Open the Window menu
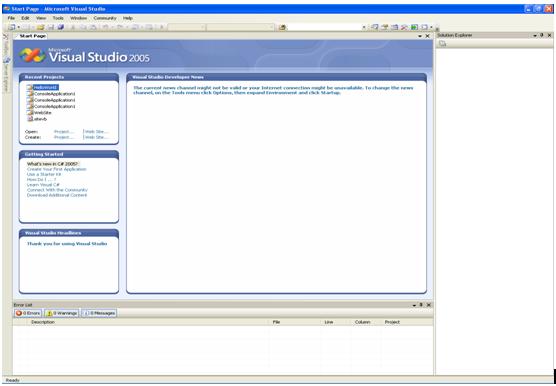Viewport: 556px width, 386px height. click(78, 18)
